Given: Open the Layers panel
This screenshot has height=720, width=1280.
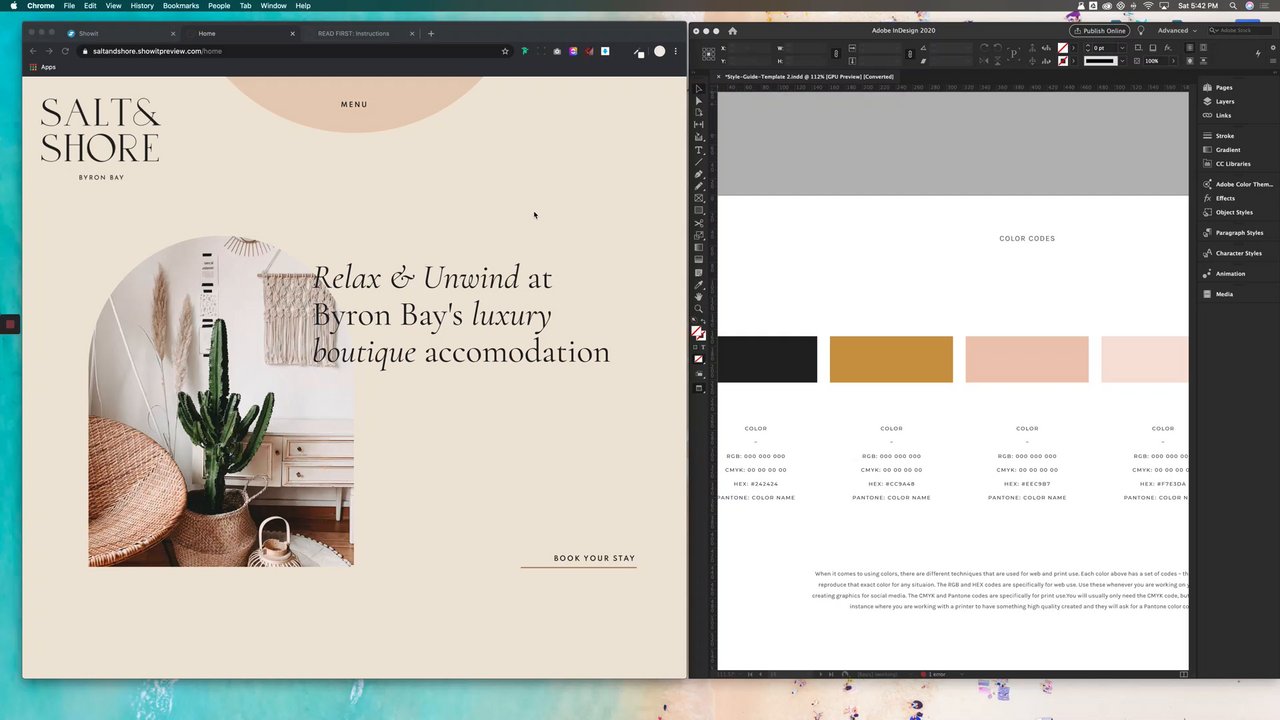Looking at the screenshot, I should (1224, 101).
